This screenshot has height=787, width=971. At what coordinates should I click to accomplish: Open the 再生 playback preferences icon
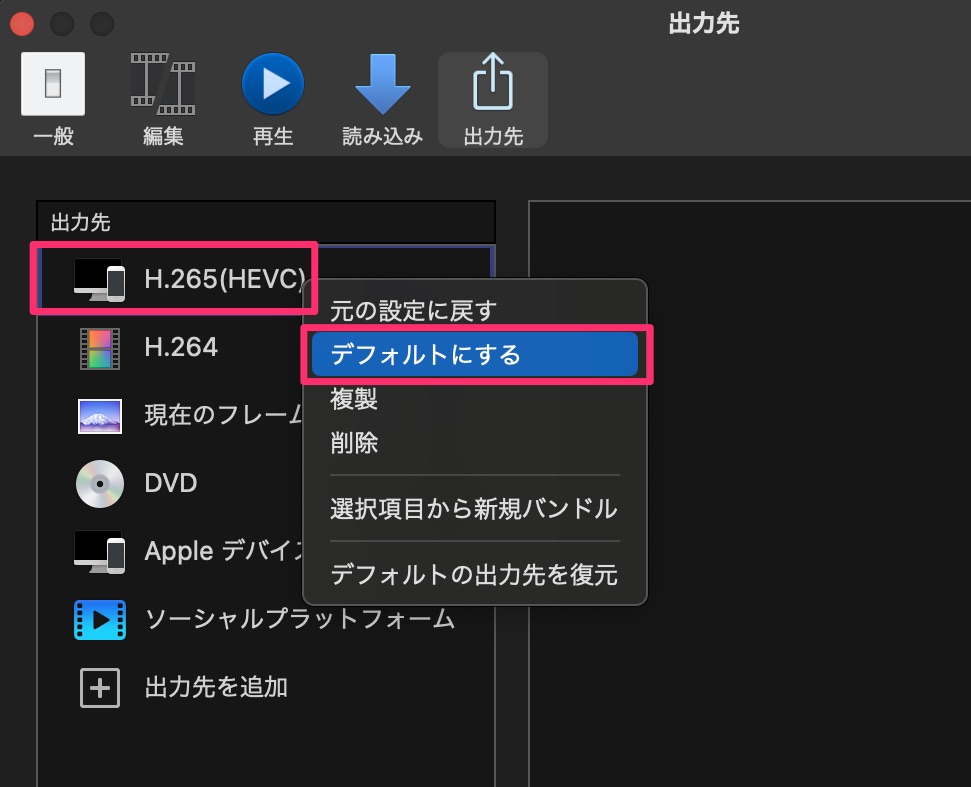coord(272,84)
